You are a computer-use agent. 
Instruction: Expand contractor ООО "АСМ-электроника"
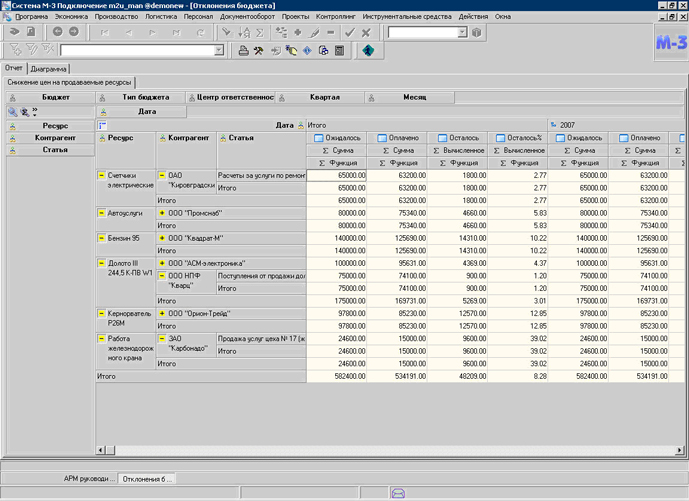pyautogui.click(x=162, y=263)
